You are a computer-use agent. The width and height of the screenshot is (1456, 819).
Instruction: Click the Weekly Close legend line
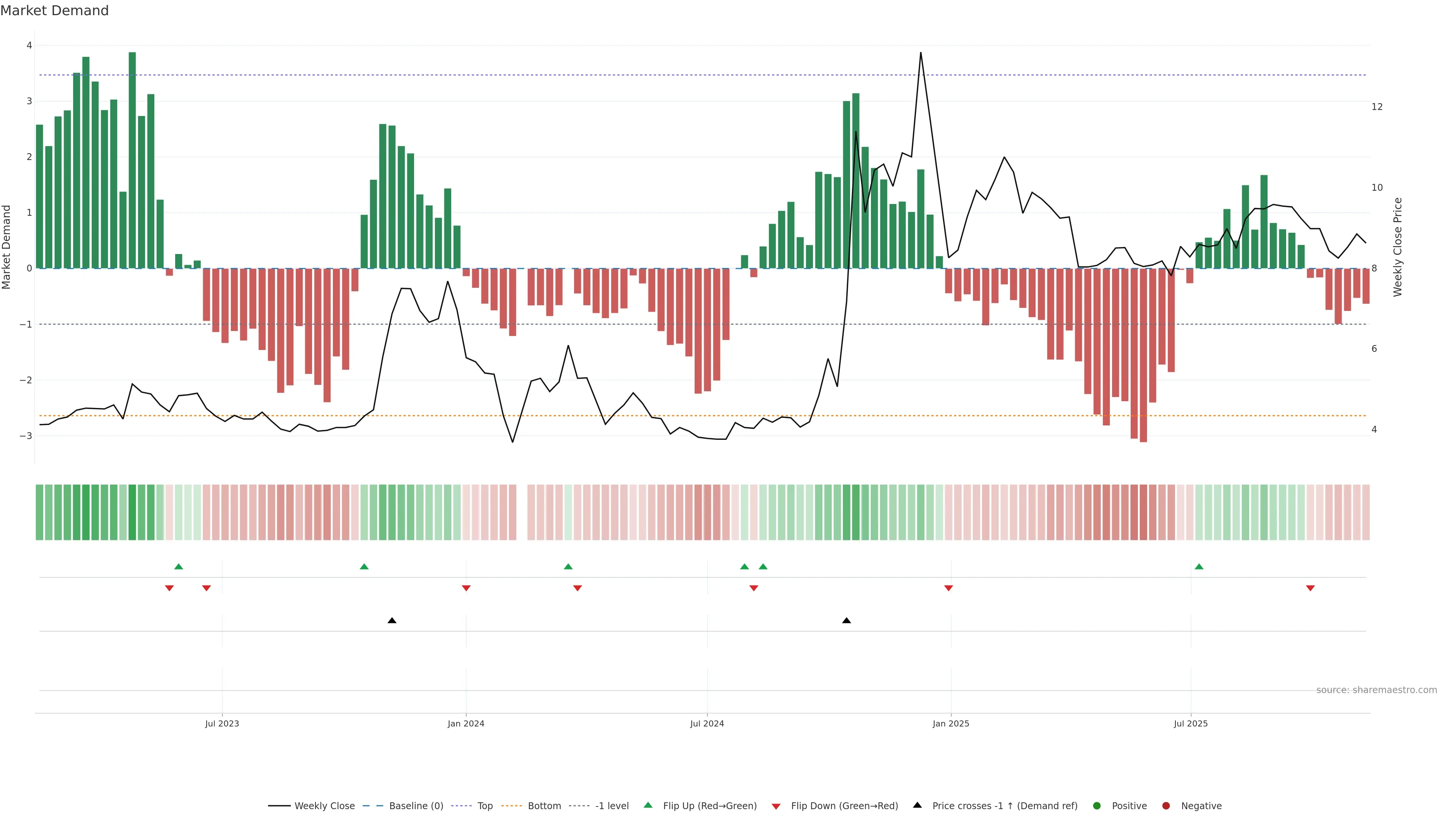(279, 806)
